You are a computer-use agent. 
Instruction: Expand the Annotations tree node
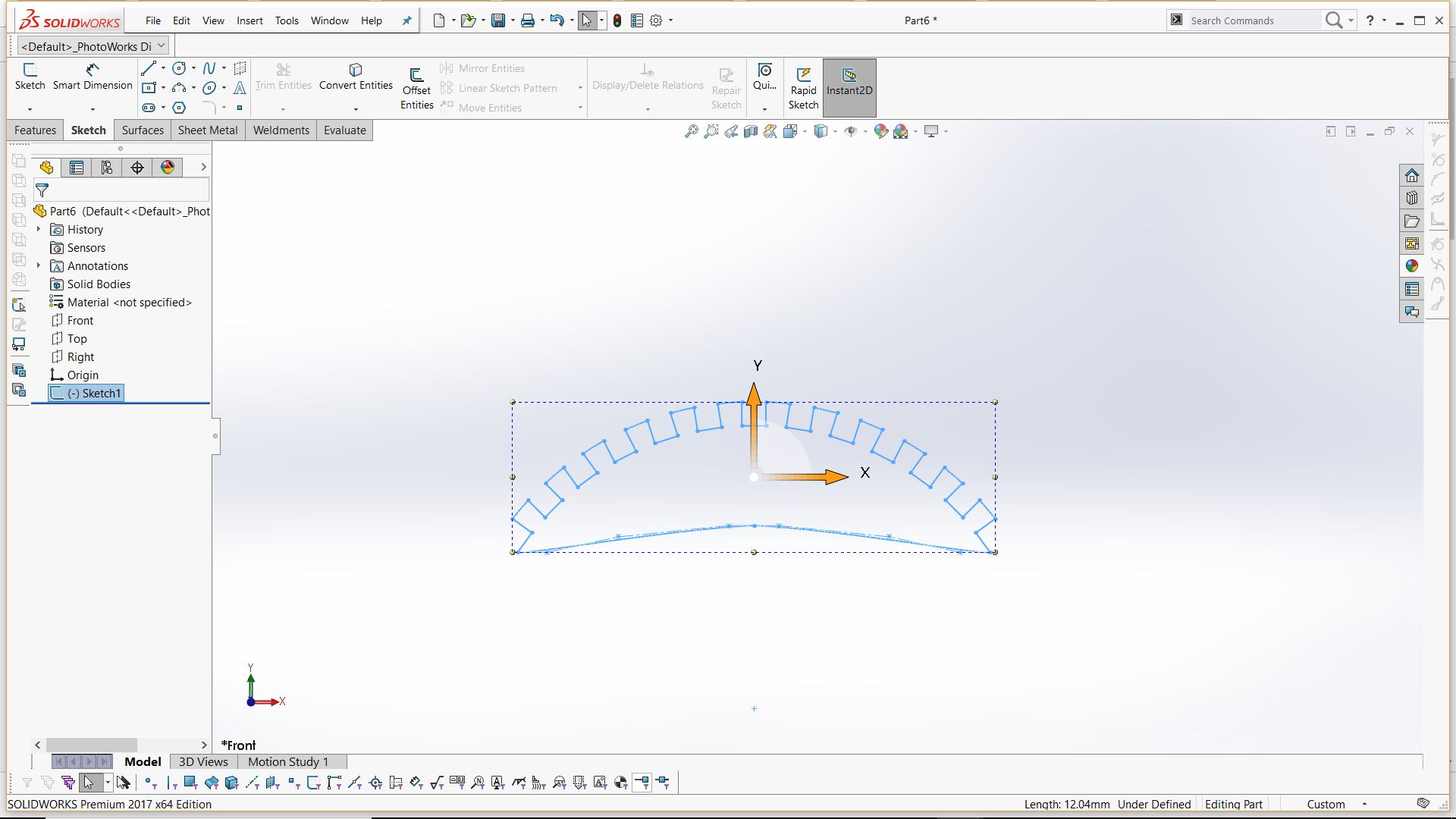[x=39, y=265]
